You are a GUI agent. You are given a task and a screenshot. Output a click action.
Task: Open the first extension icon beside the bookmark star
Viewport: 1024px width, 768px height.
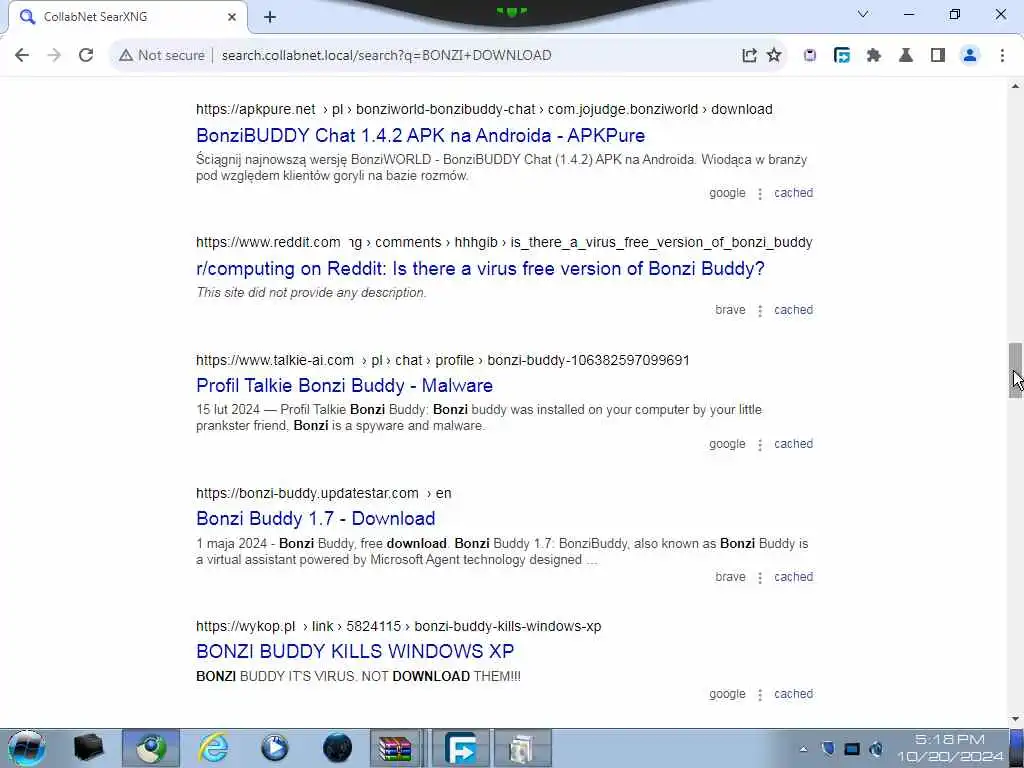point(810,56)
